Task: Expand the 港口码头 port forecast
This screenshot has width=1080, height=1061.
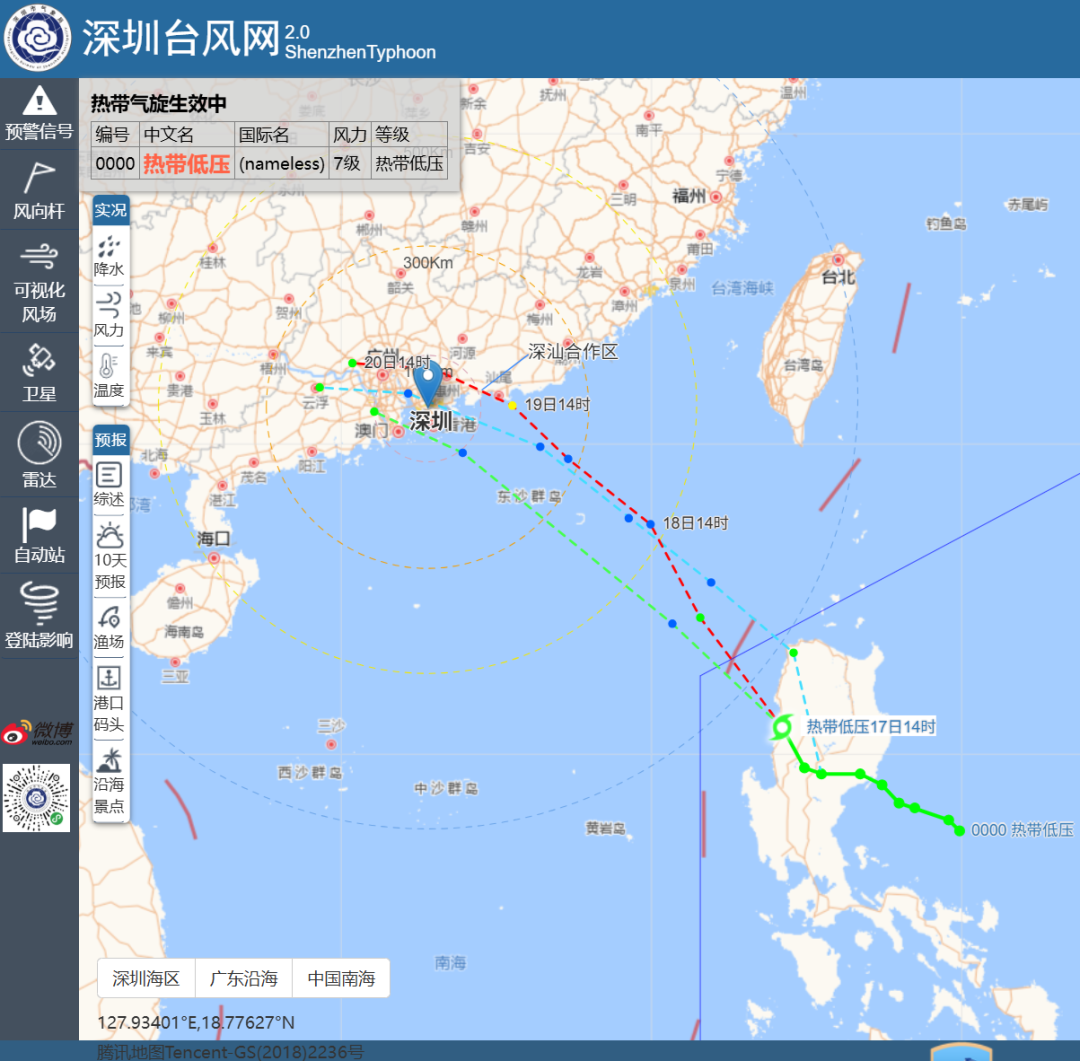Action: coord(110,699)
